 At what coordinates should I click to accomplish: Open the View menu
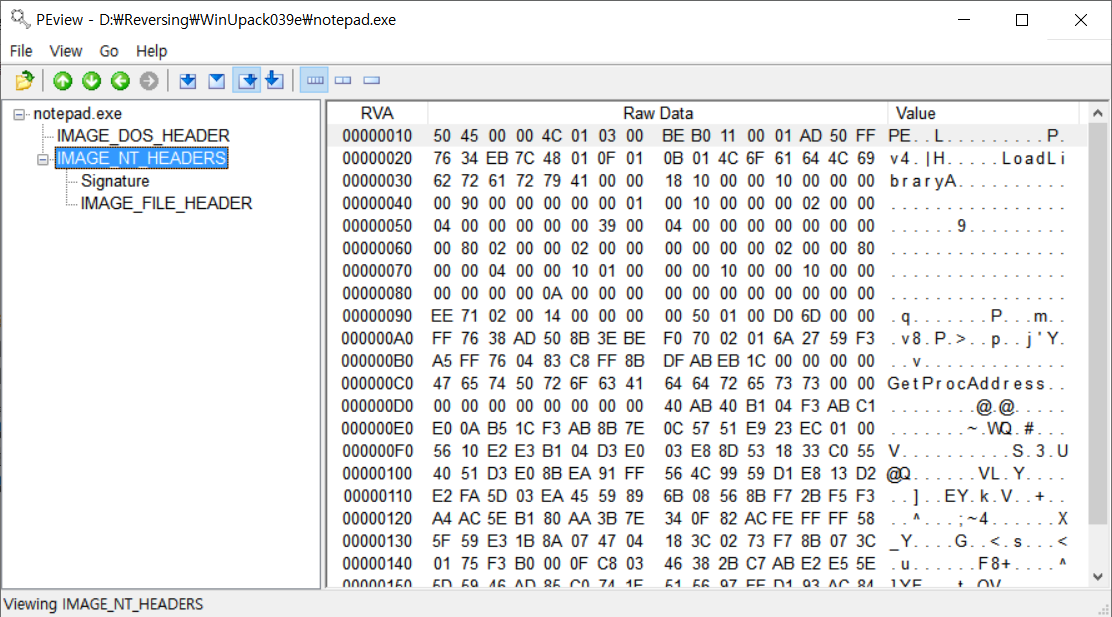pyautogui.click(x=65, y=51)
